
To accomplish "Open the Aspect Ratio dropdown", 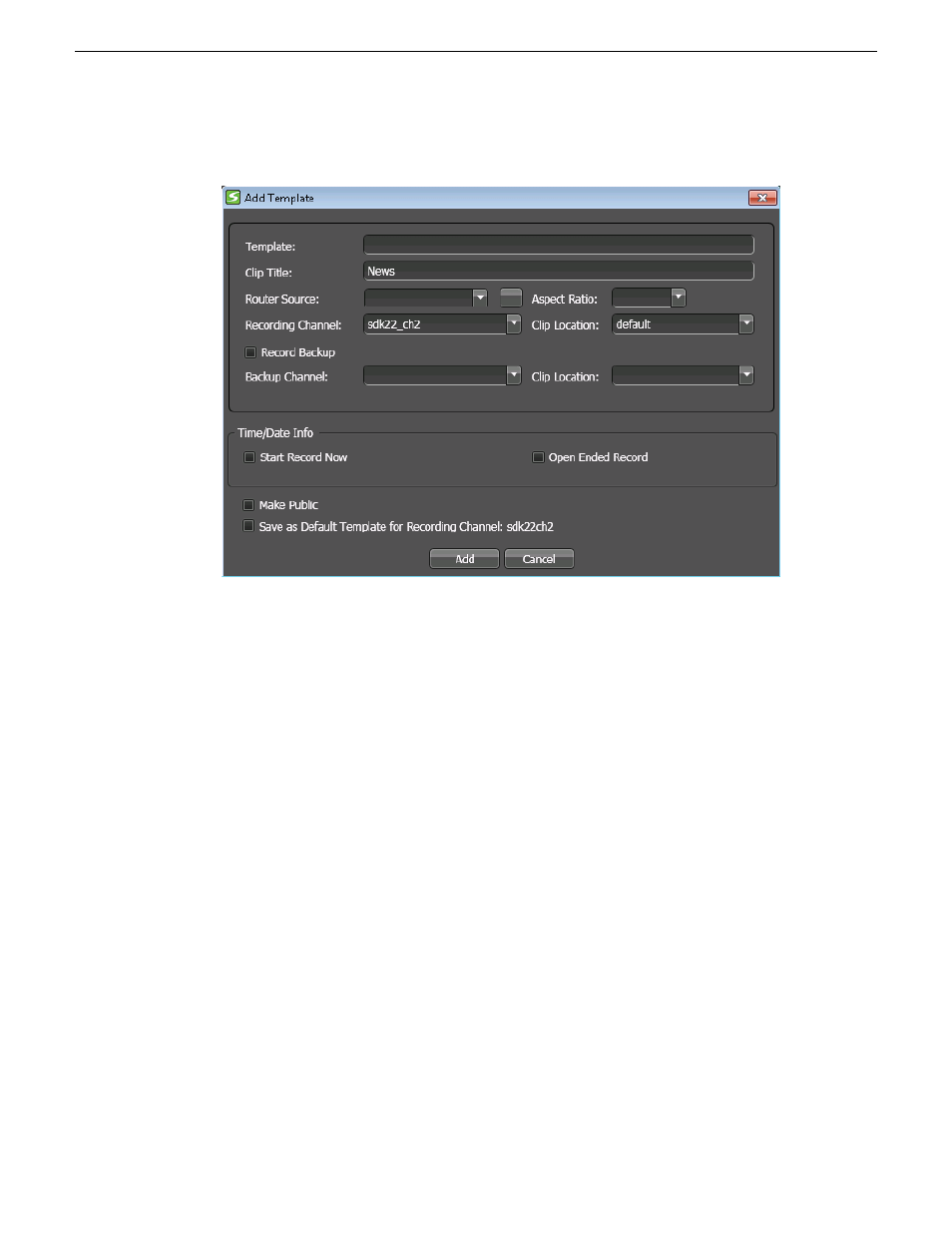I will point(679,298).
